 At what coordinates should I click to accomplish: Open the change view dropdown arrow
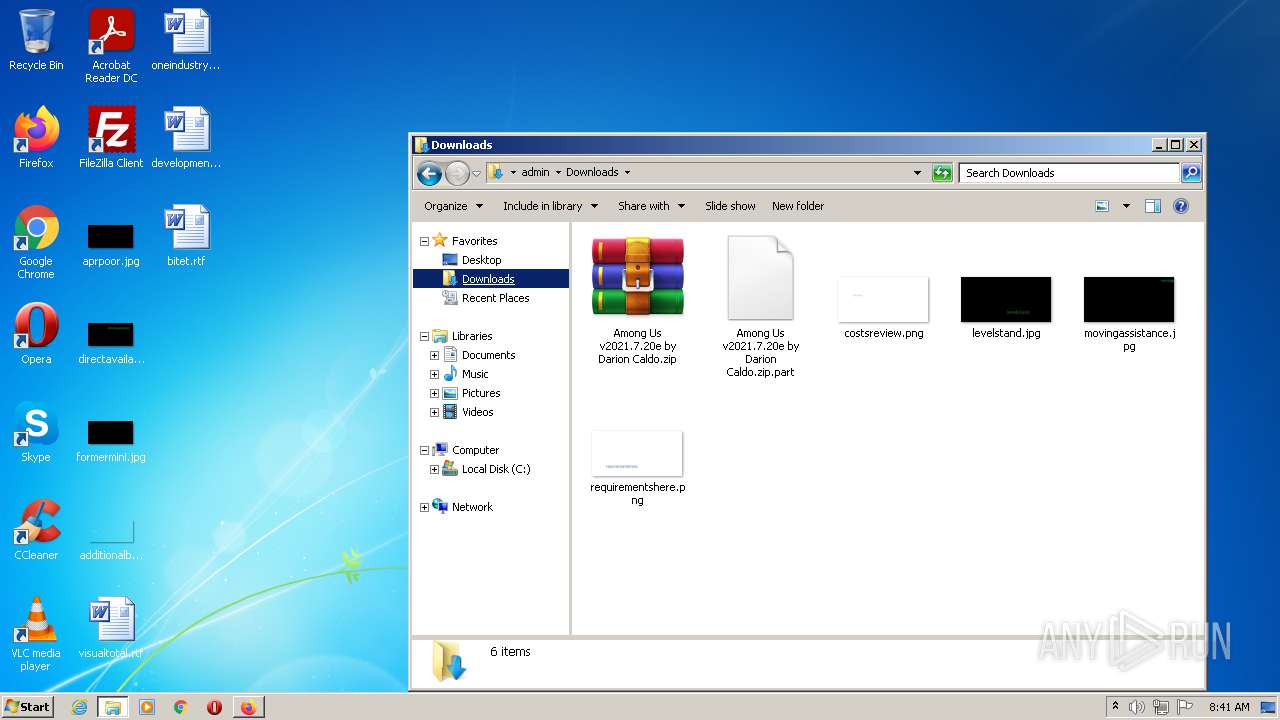click(x=1126, y=206)
